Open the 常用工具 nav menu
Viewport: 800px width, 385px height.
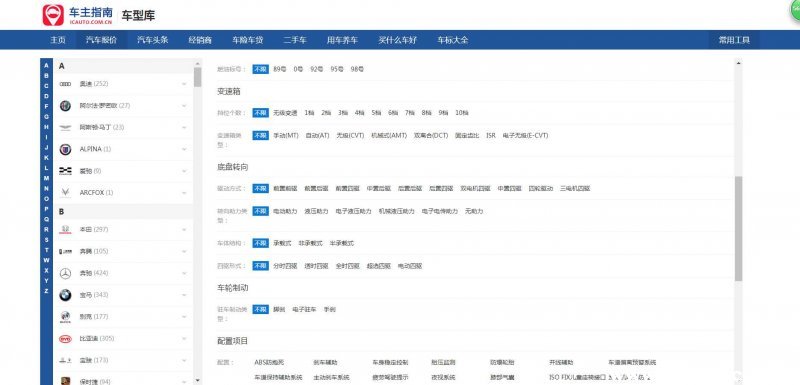734,40
